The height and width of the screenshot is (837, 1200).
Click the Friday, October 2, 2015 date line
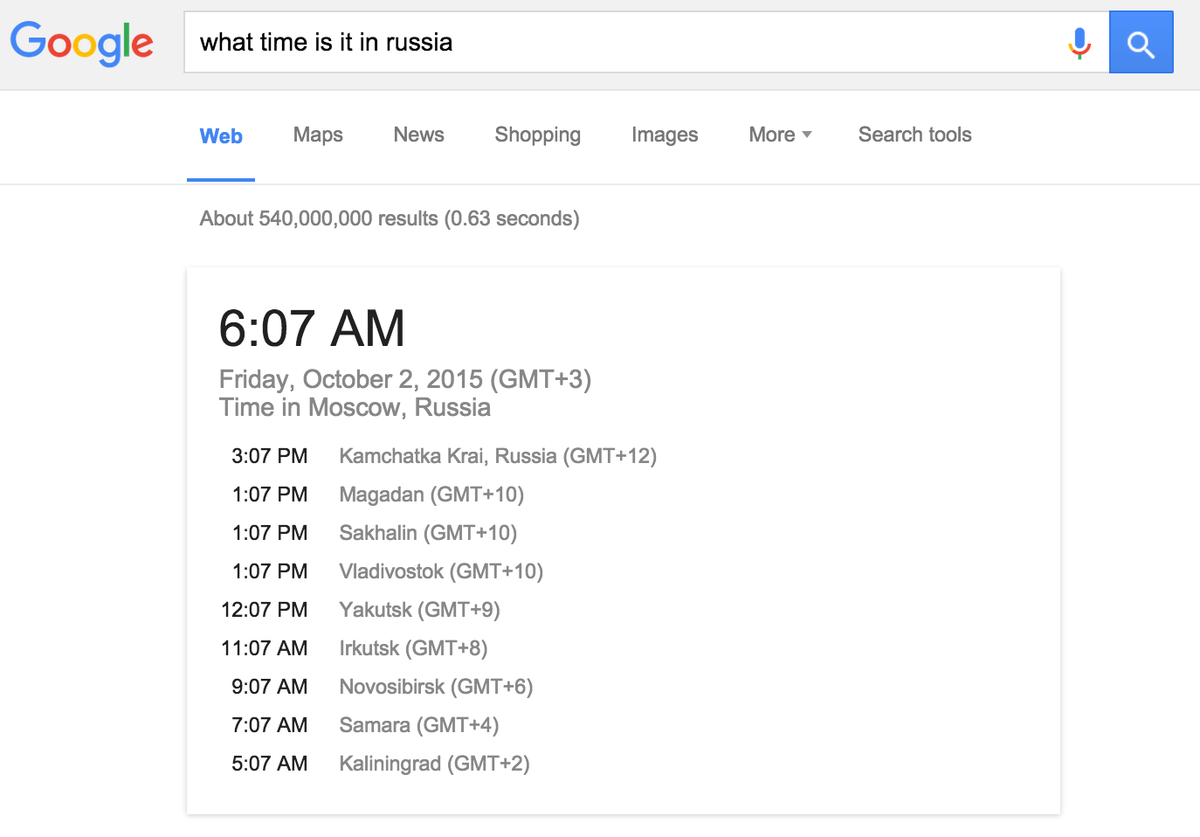click(405, 380)
